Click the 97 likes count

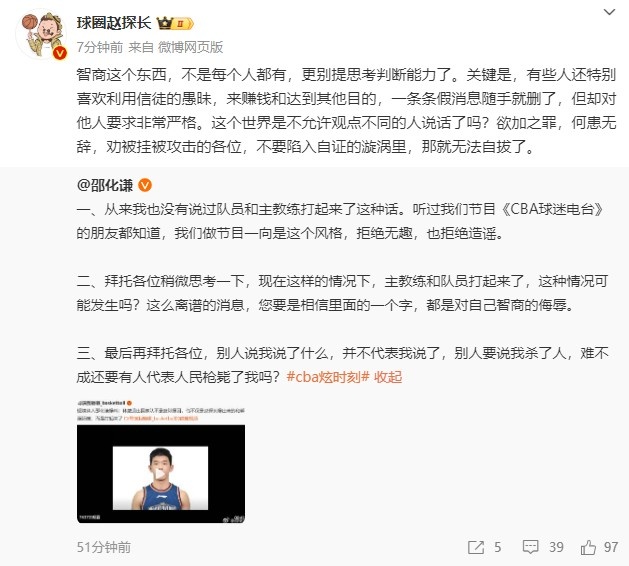pyautogui.click(x=611, y=547)
